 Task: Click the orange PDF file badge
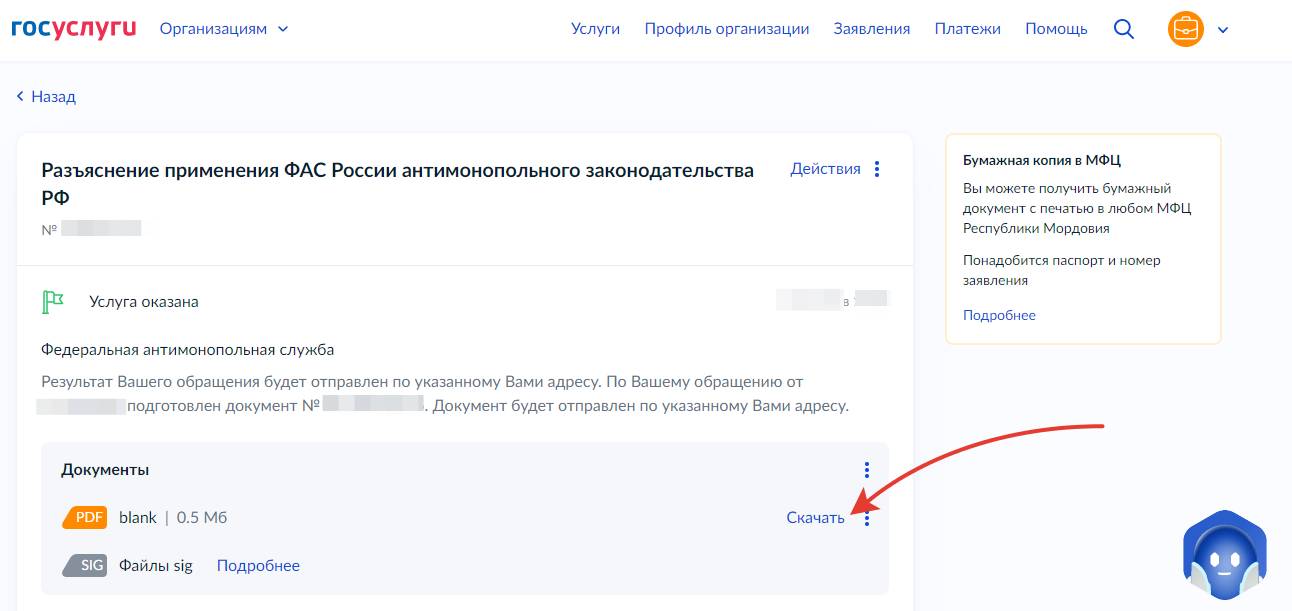pos(85,517)
